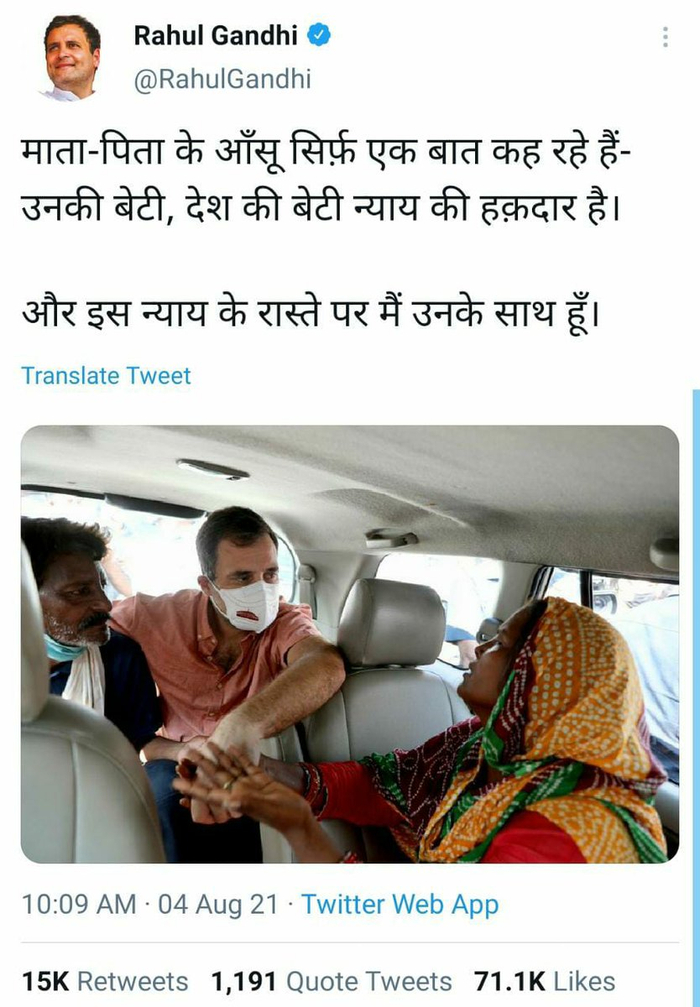Click the 10:09 AM timestamp
The height and width of the screenshot is (1007, 700).
[79, 904]
